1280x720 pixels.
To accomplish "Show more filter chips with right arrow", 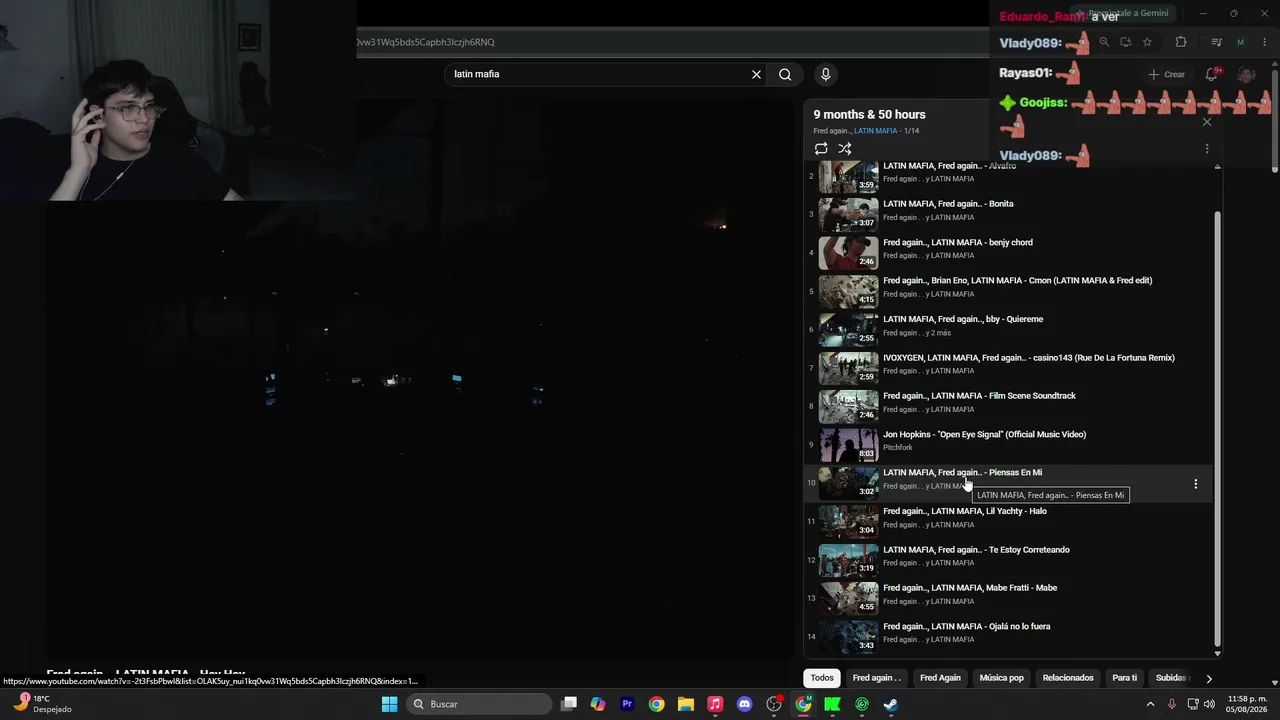I will click(x=1208, y=678).
